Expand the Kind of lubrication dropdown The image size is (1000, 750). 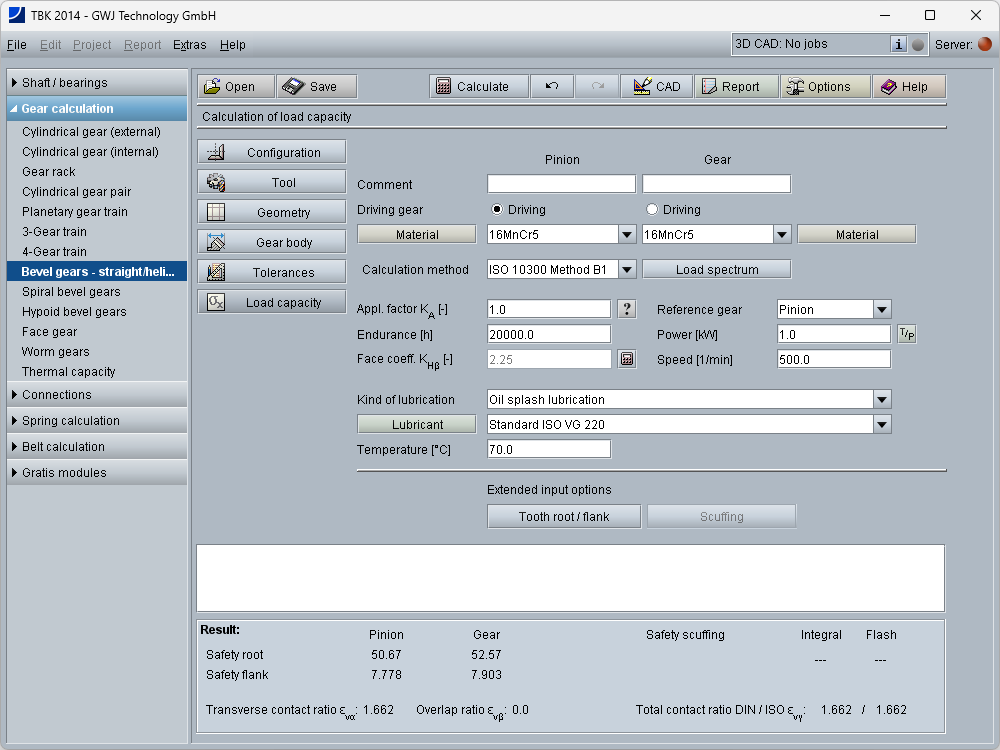tap(881, 400)
